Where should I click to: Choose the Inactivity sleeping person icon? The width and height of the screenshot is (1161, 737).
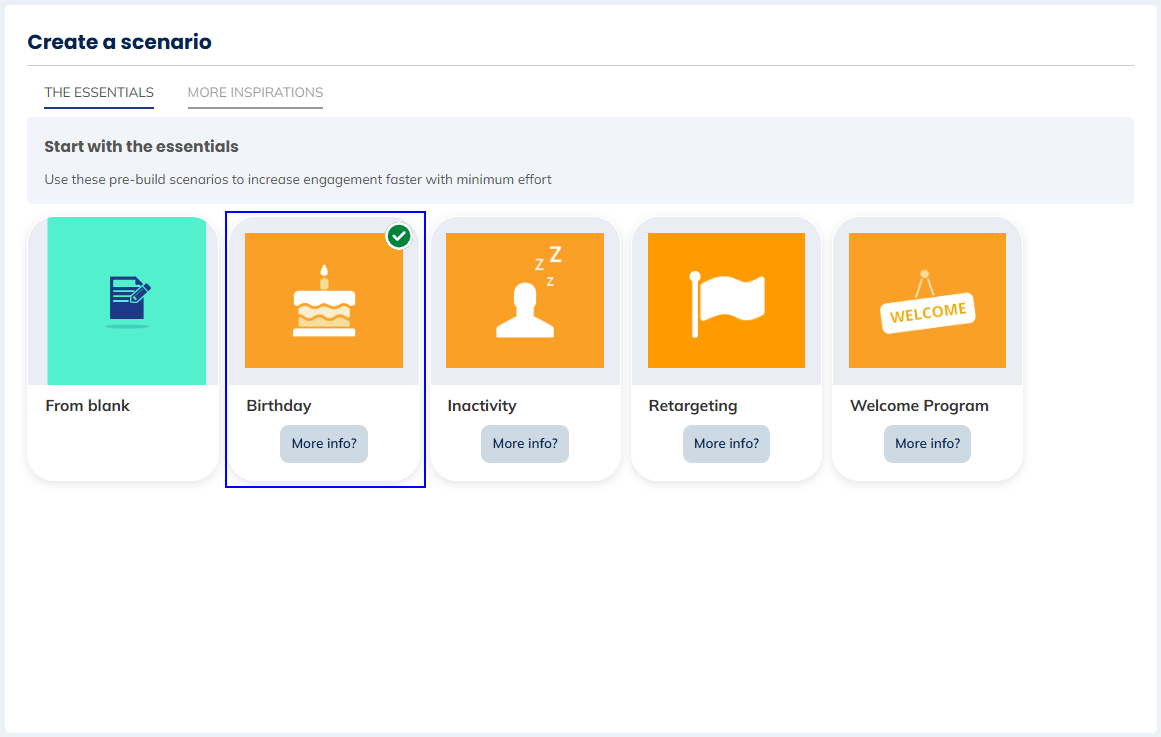(x=525, y=299)
